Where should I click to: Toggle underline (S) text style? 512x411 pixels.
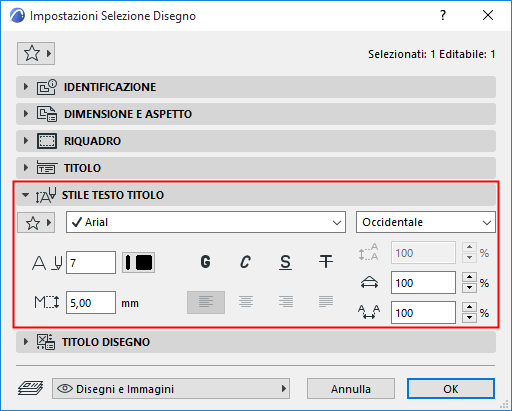[x=286, y=262]
